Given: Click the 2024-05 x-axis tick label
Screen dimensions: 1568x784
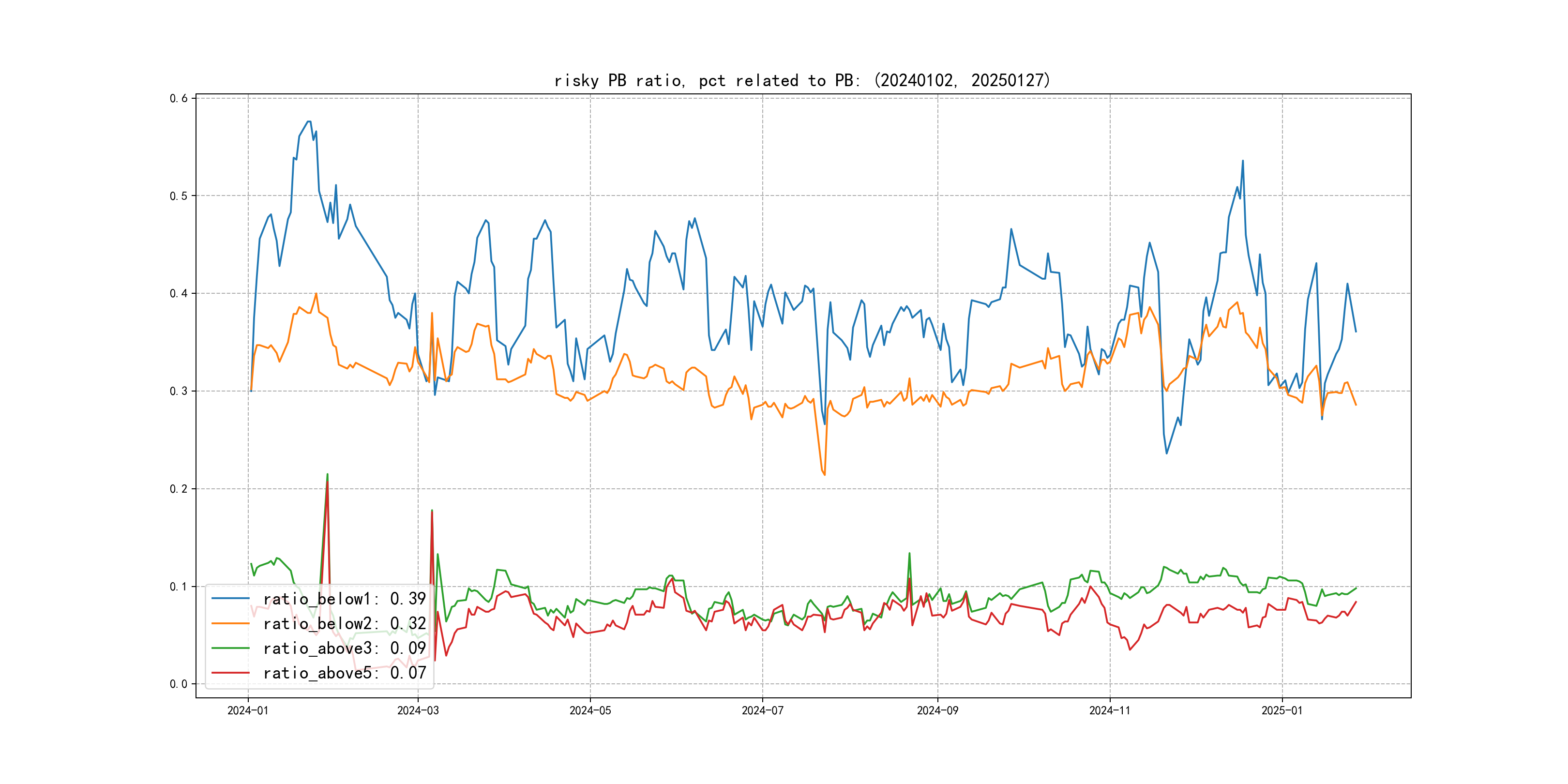Looking at the screenshot, I should (590, 710).
